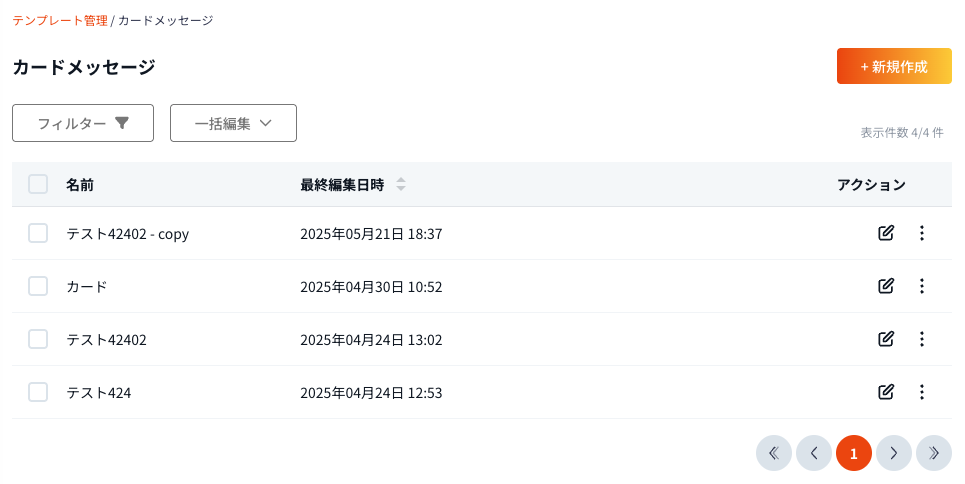Viewport: 965px width, 484px height.
Task: Select checkbox for テスト42402 - copy
Action: pyautogui.click(x=38, y=233)
